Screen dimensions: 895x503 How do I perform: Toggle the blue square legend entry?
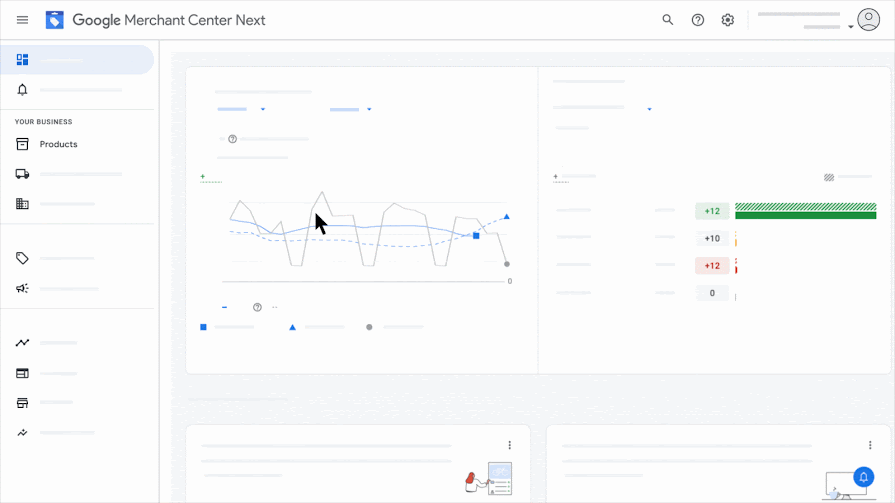click(x=203, y=327)
